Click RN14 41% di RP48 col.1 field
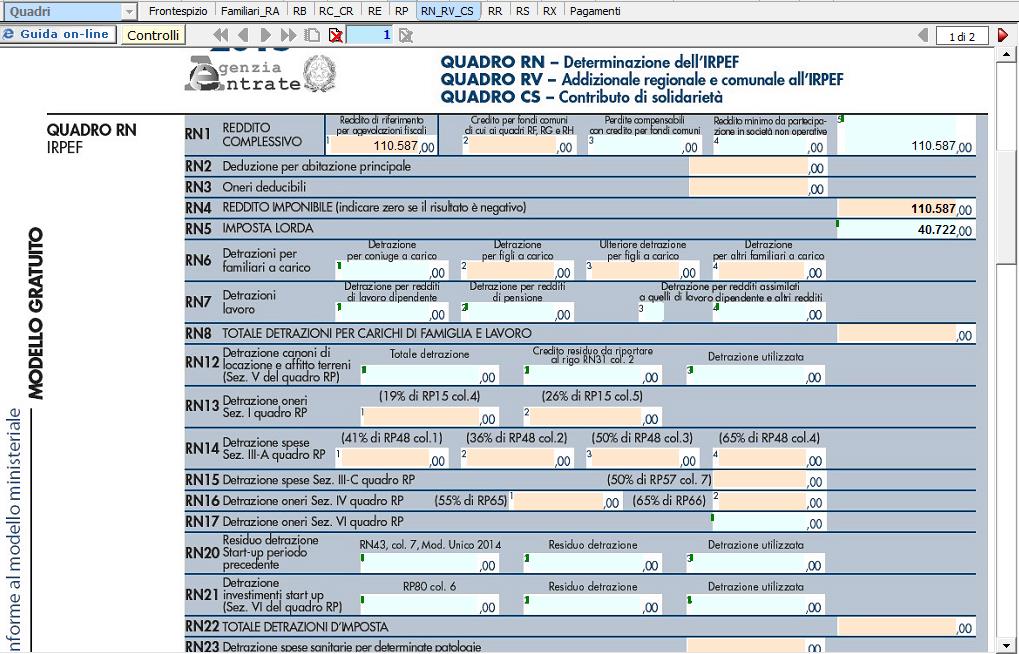 point(392,459)
